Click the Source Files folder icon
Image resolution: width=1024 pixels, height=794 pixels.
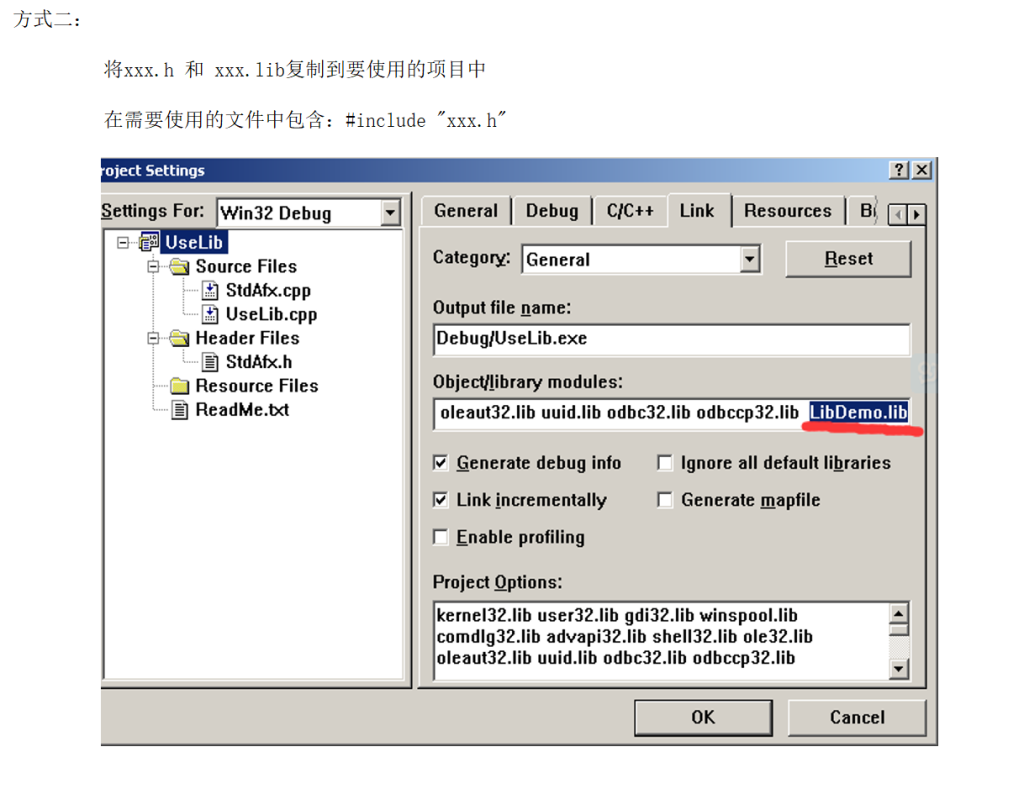[180, 266]
